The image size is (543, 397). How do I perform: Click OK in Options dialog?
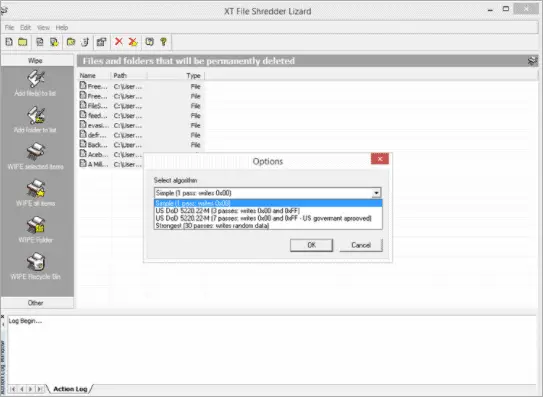[x=311, y=245]
